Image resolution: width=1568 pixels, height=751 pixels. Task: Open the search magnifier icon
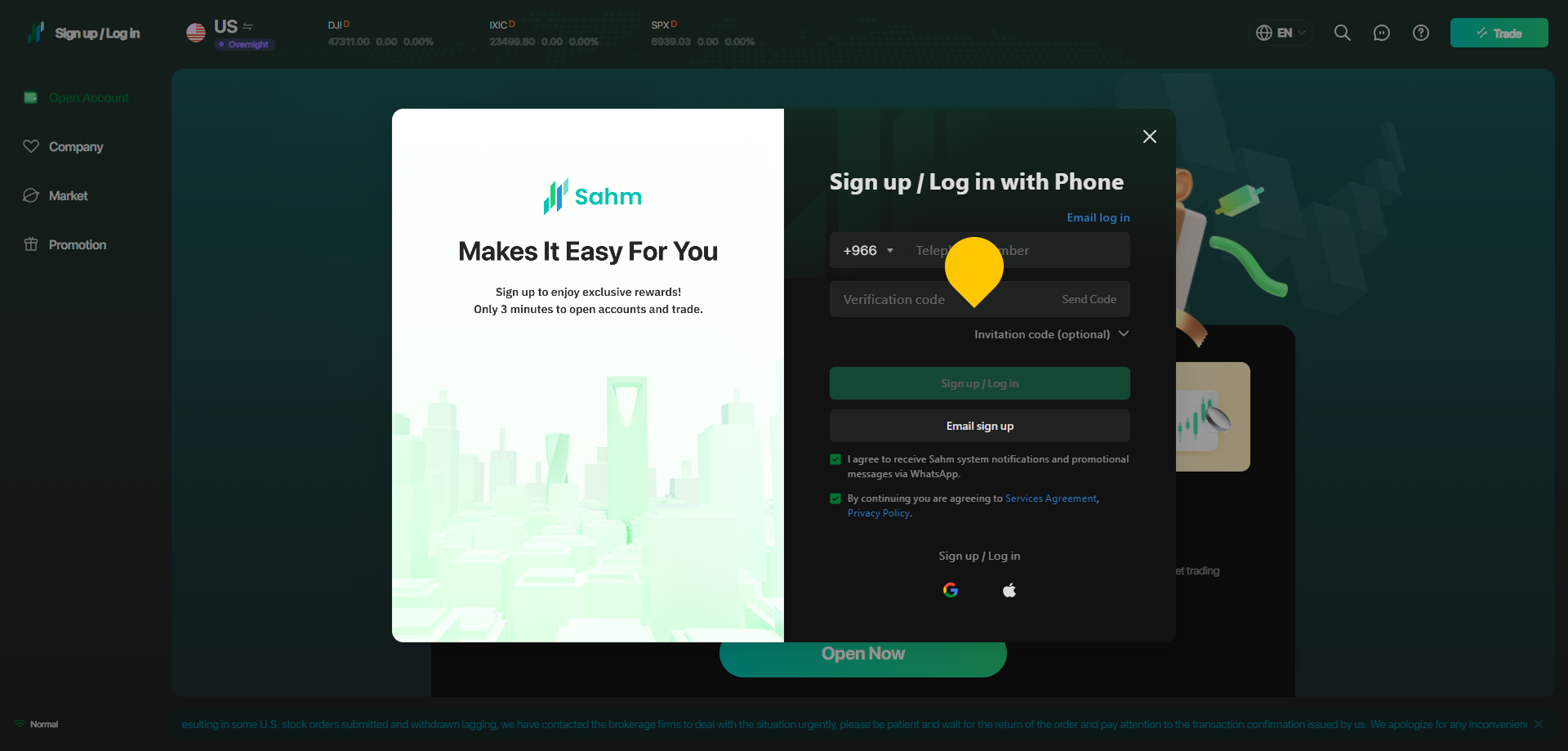(1343, 33)
